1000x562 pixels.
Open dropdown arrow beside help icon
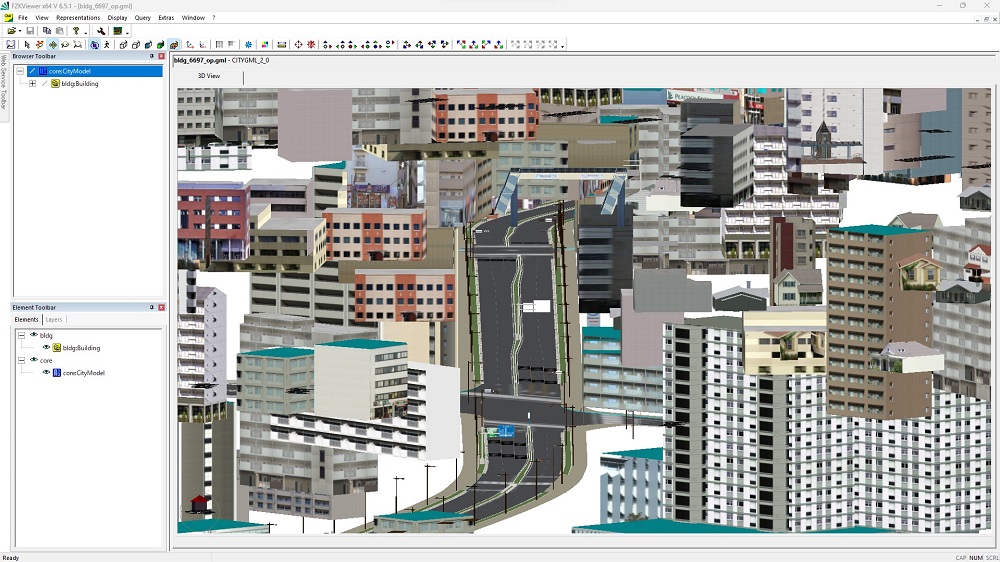[x=85, y=32]
